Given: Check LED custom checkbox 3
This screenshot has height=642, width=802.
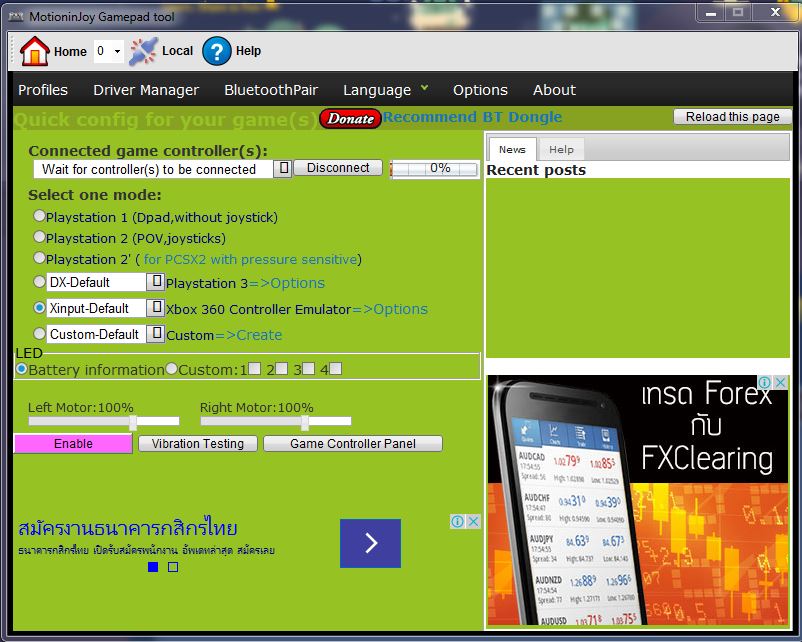Looking at the screenshot, I should coord(308,368).
